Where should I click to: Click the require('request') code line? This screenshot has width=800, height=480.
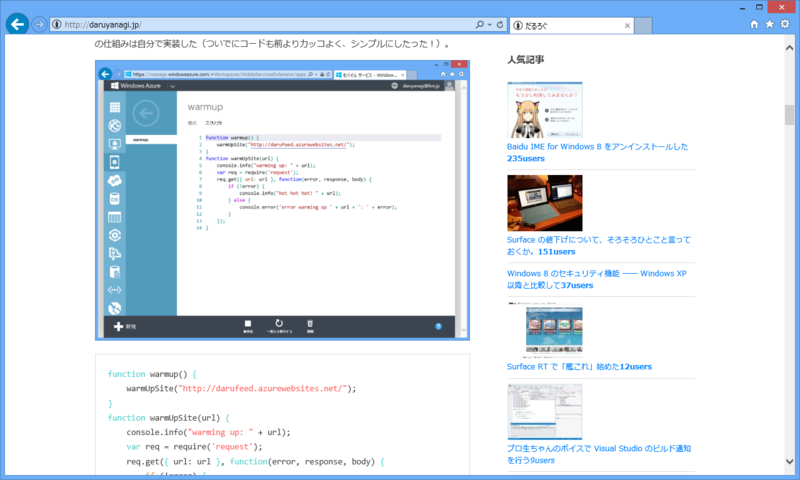coord(194,446)
